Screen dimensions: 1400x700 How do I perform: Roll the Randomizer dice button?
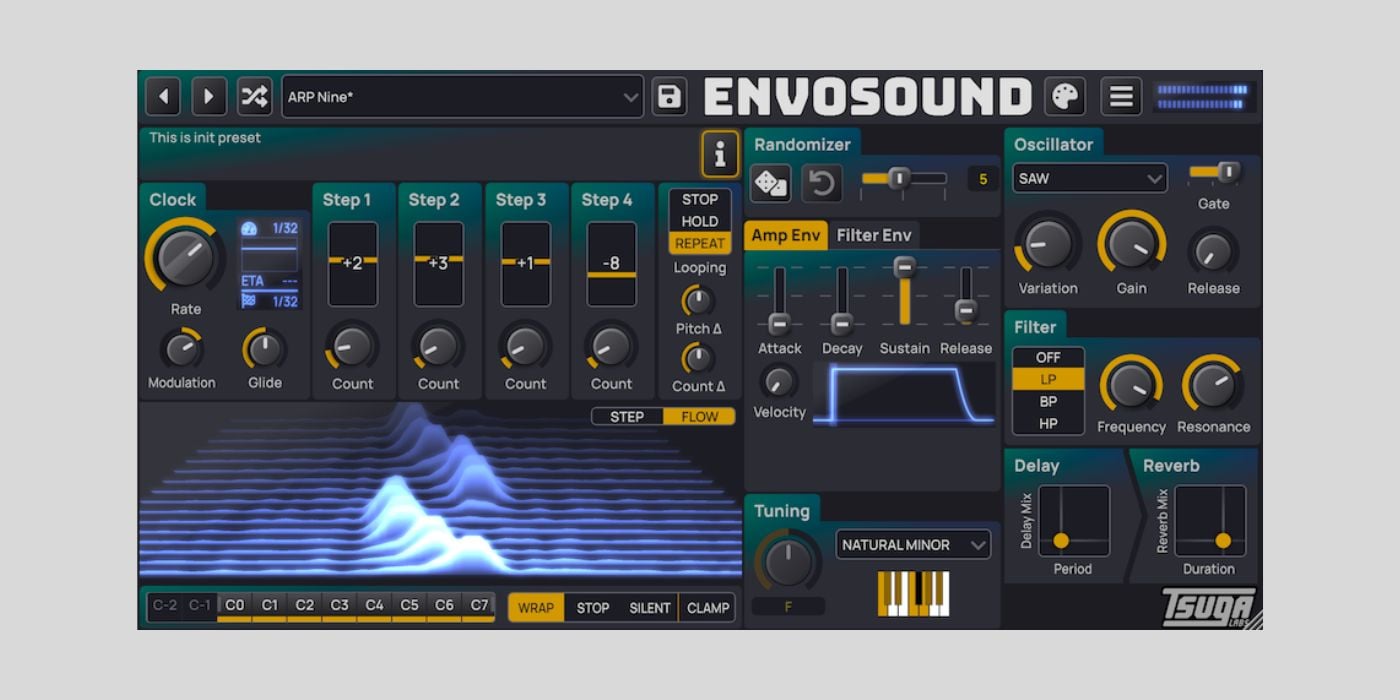click(770, 183)
